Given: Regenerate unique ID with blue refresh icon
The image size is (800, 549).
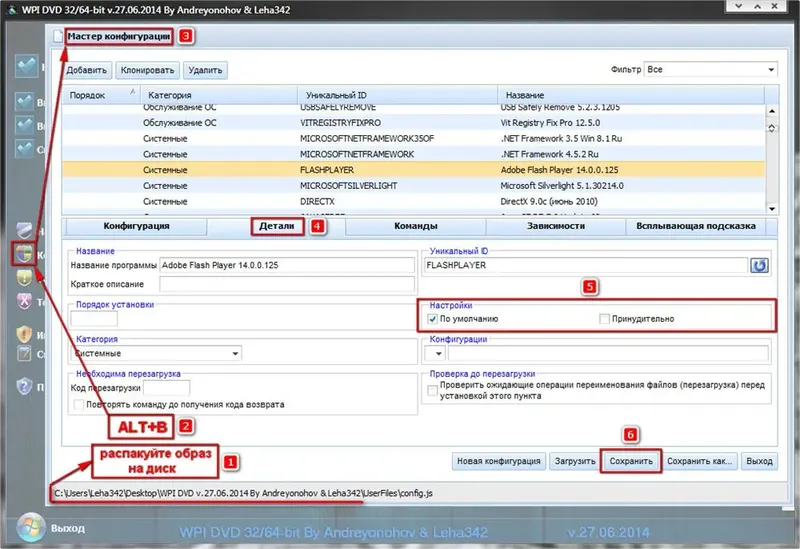Looking at the screenshot, I should click(x=759, y=265).
